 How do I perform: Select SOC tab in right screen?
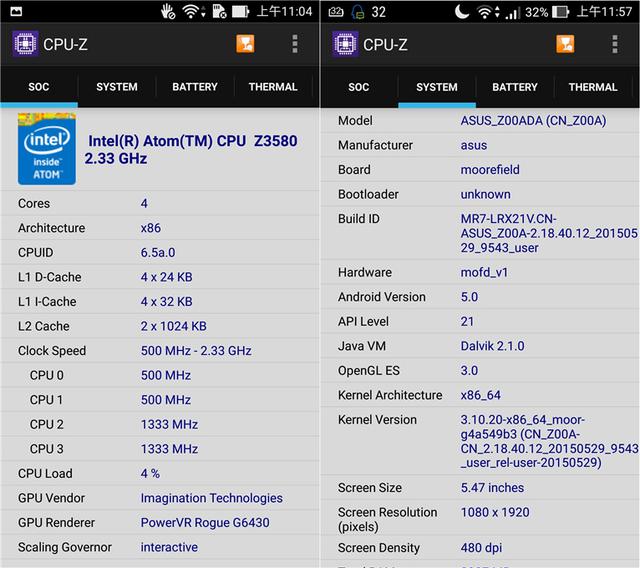point(359,87)
